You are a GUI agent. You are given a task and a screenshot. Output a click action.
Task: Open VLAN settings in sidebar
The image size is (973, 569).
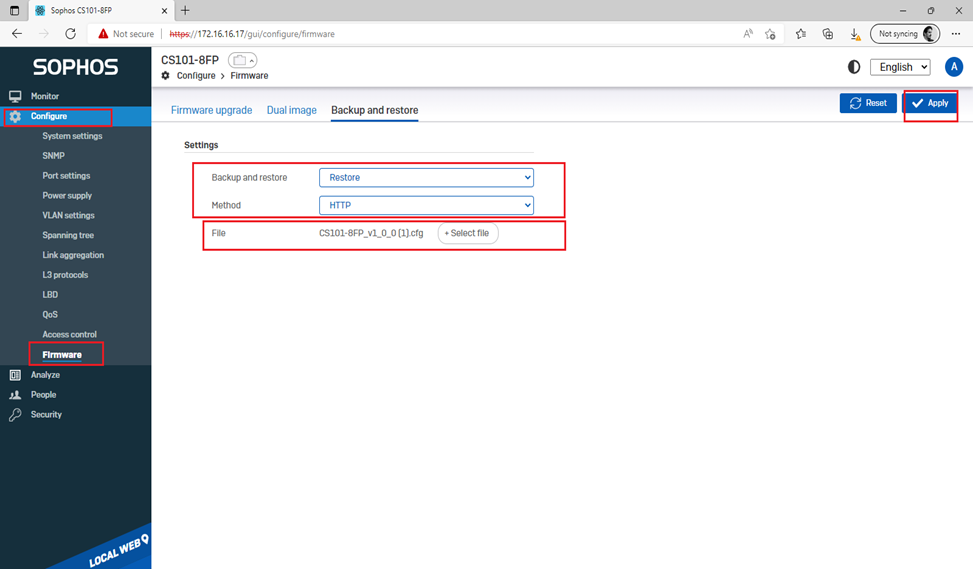[x=68, y=215]
